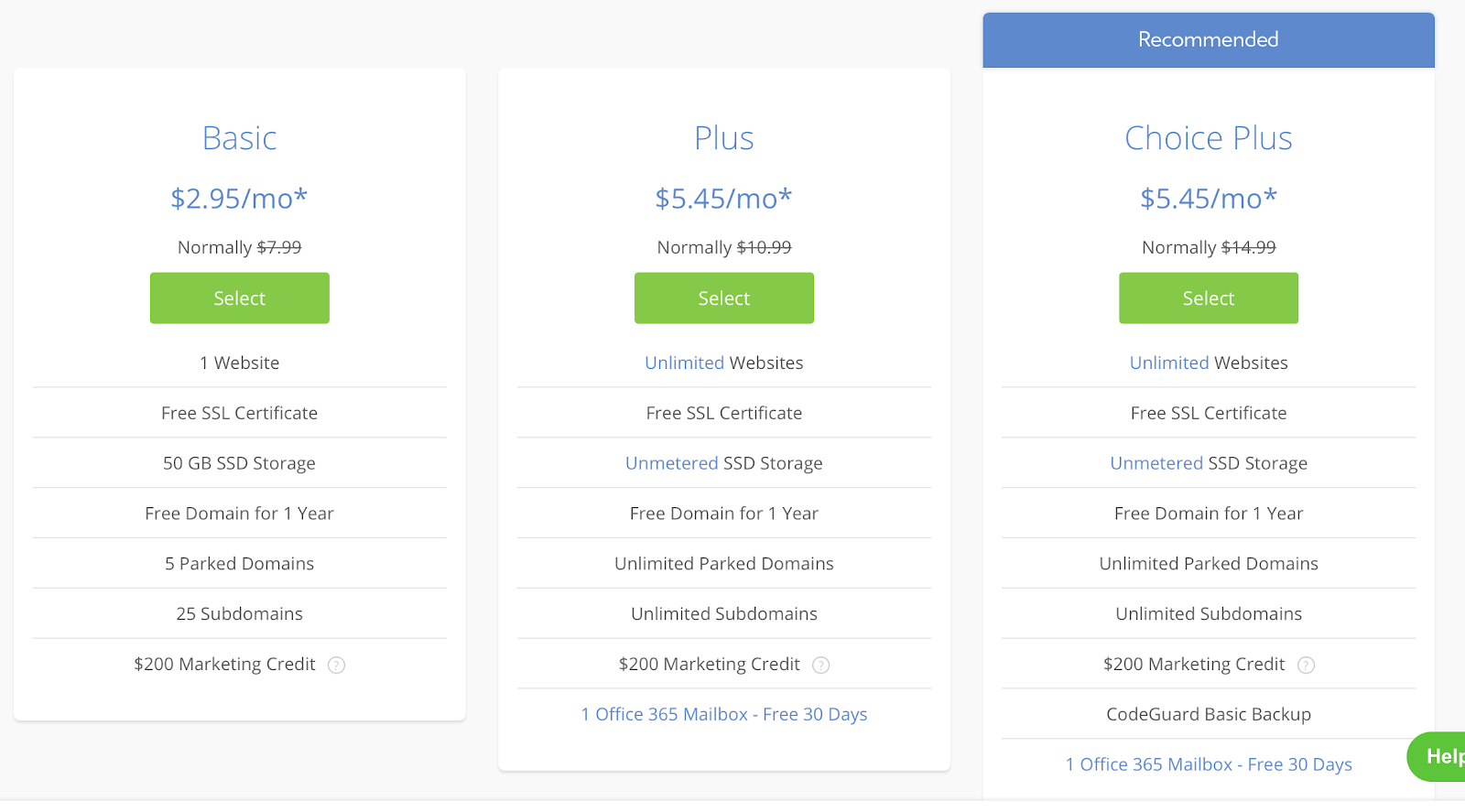Select the Choice Plus hosting plan
This screenshot has width=1465, height=812.
(1208, 298)
